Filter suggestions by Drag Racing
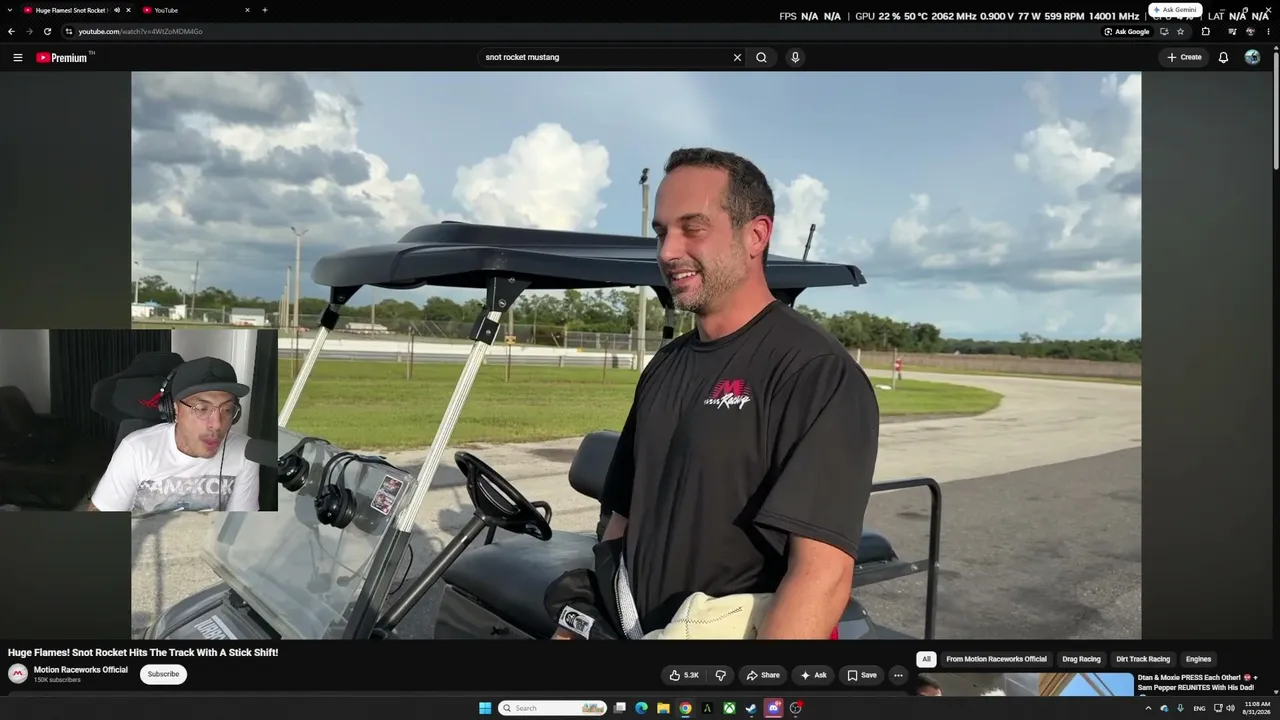This screenshot has height=720, width=1280. tap(1081, 659)
